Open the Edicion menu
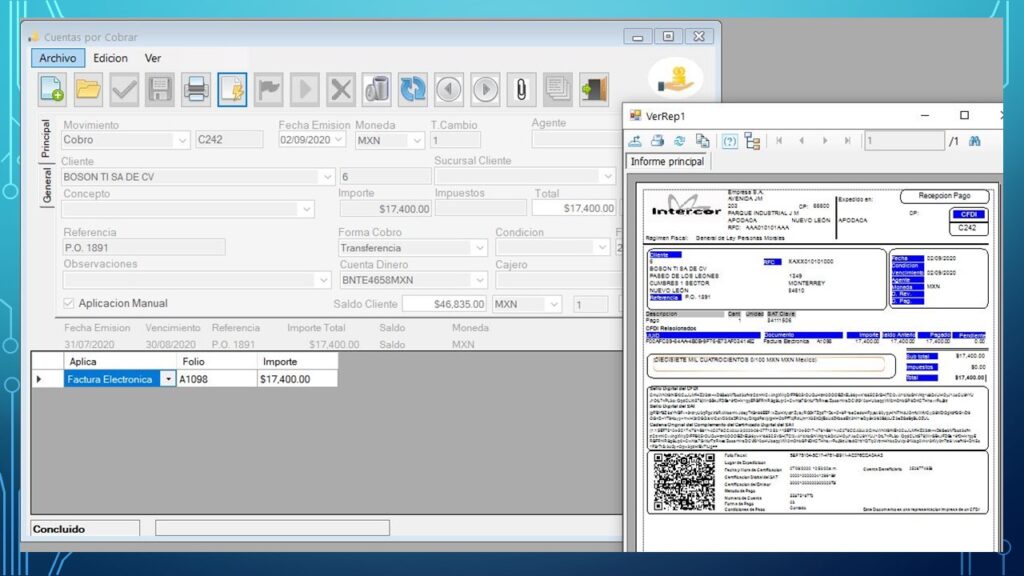 [110, 58]
